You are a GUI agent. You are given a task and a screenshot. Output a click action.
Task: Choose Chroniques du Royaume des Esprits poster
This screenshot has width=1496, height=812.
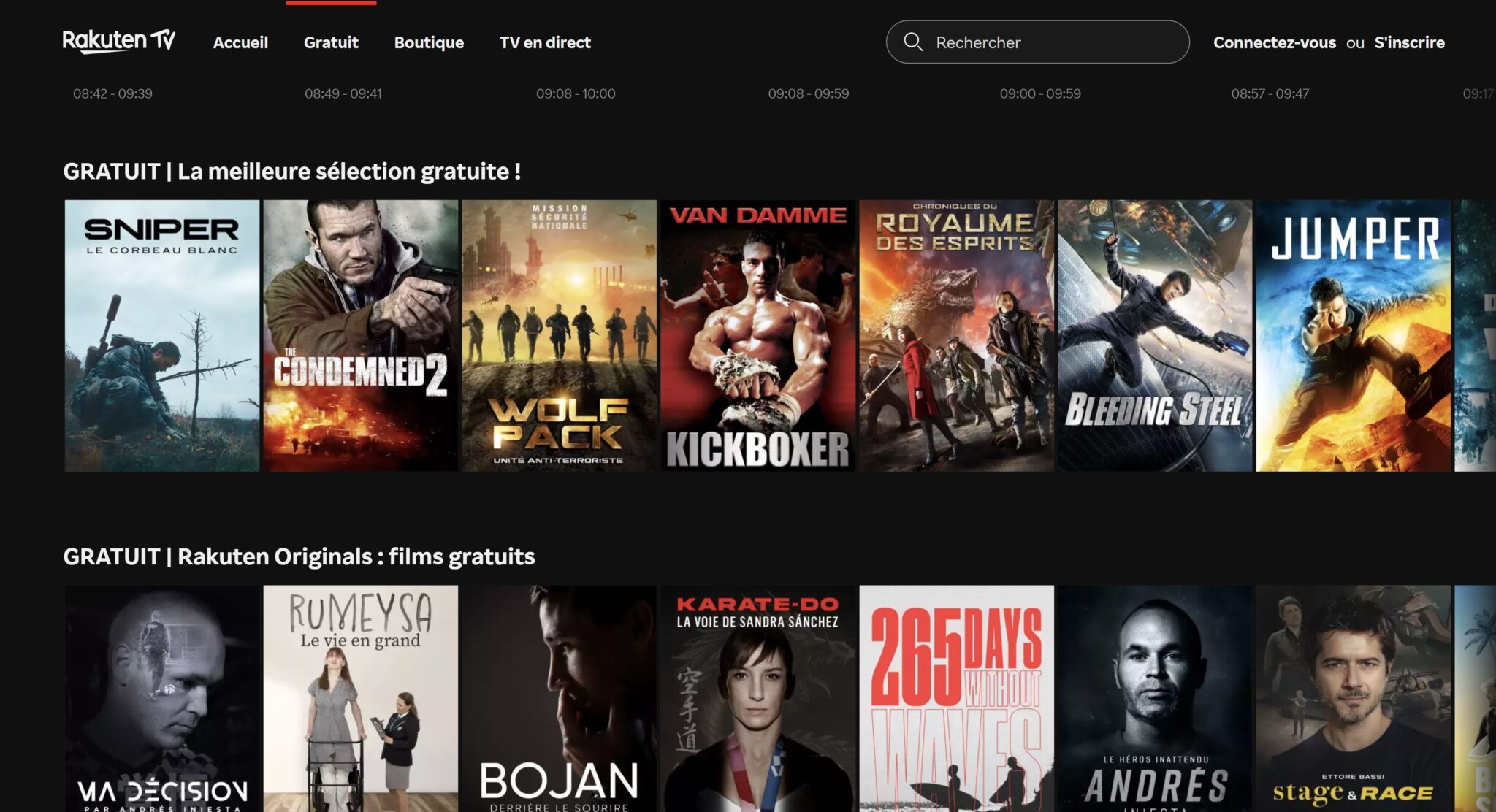957,335
